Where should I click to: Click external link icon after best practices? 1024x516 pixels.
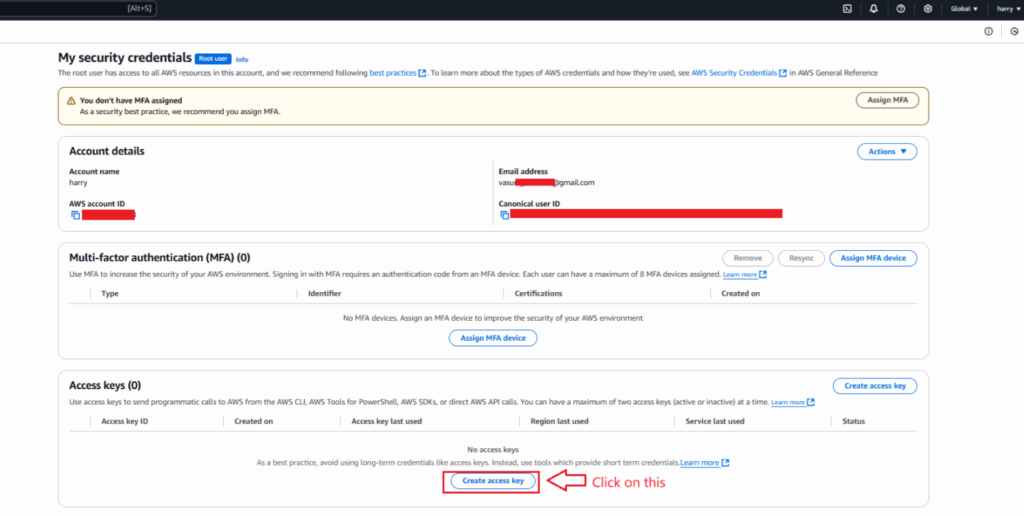tap(423, 73)
